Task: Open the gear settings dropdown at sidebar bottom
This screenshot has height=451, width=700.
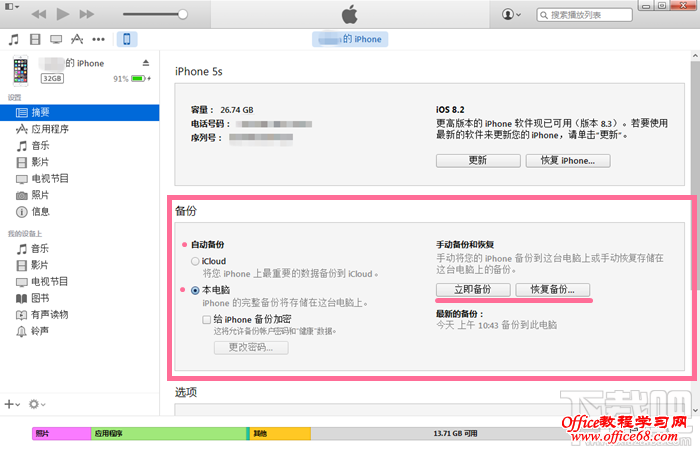Action: click(37, 404)
